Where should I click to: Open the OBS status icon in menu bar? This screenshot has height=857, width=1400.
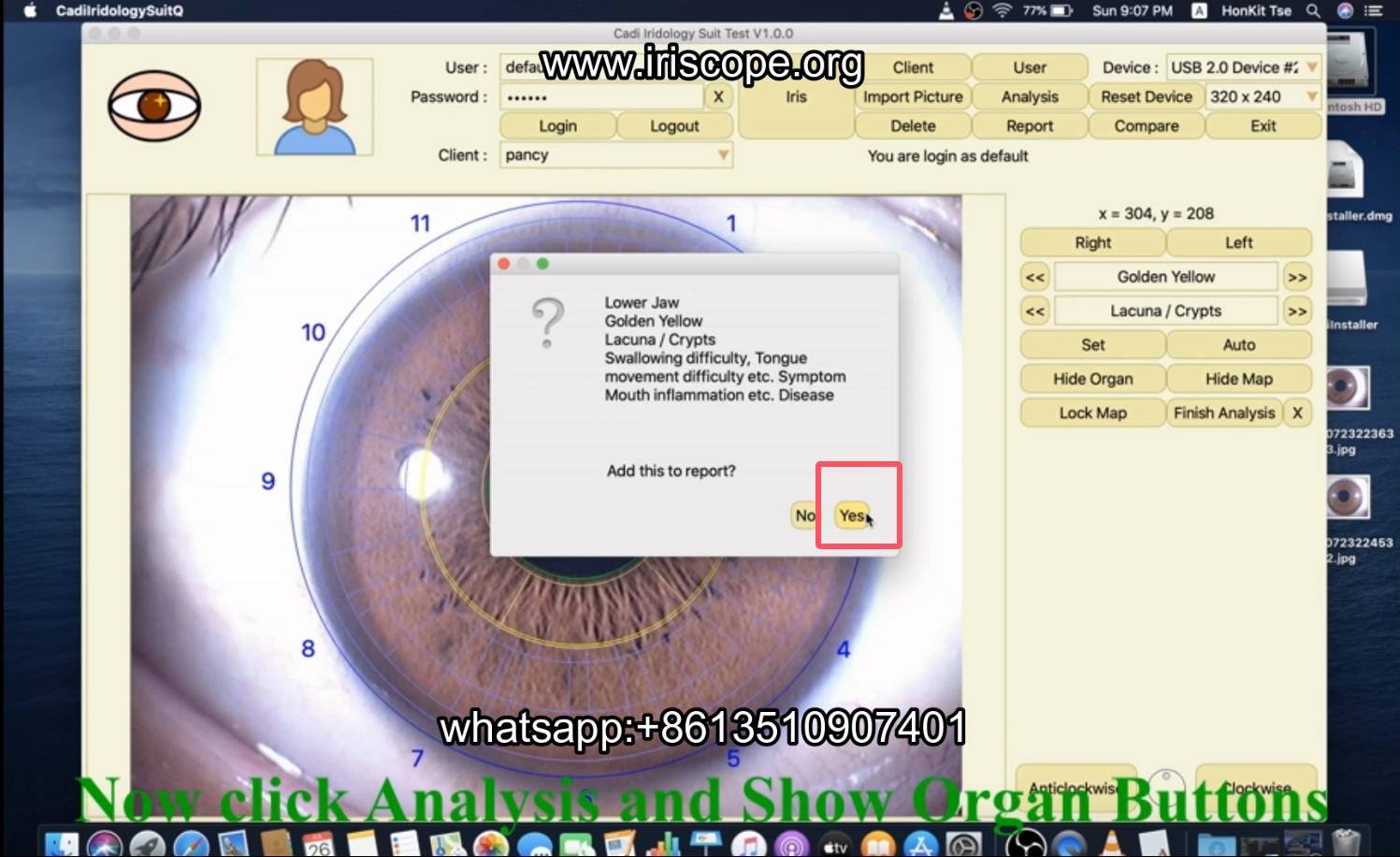tap(974, 10)
